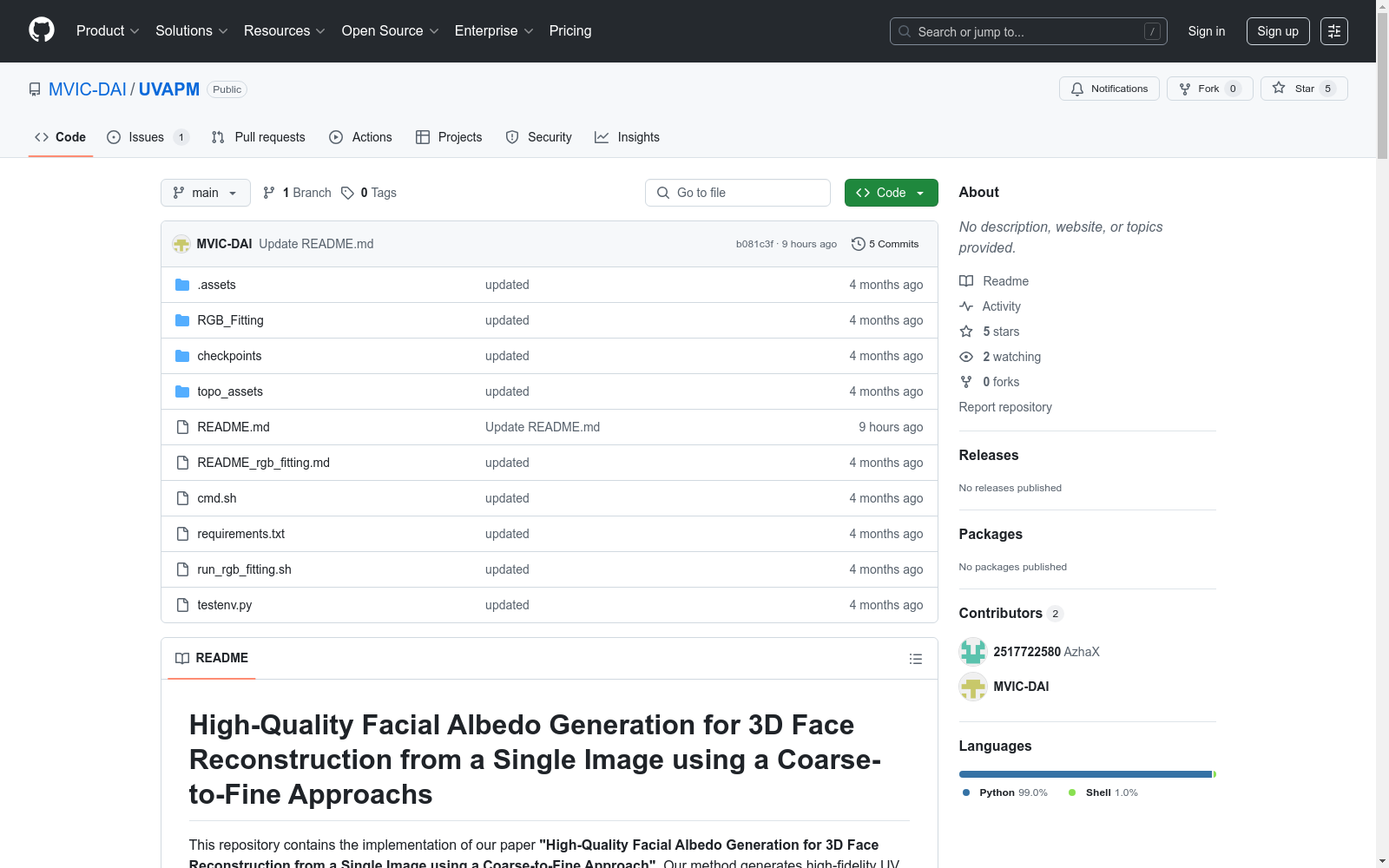
Task: Click the Readme link in About
Action: 994,281
